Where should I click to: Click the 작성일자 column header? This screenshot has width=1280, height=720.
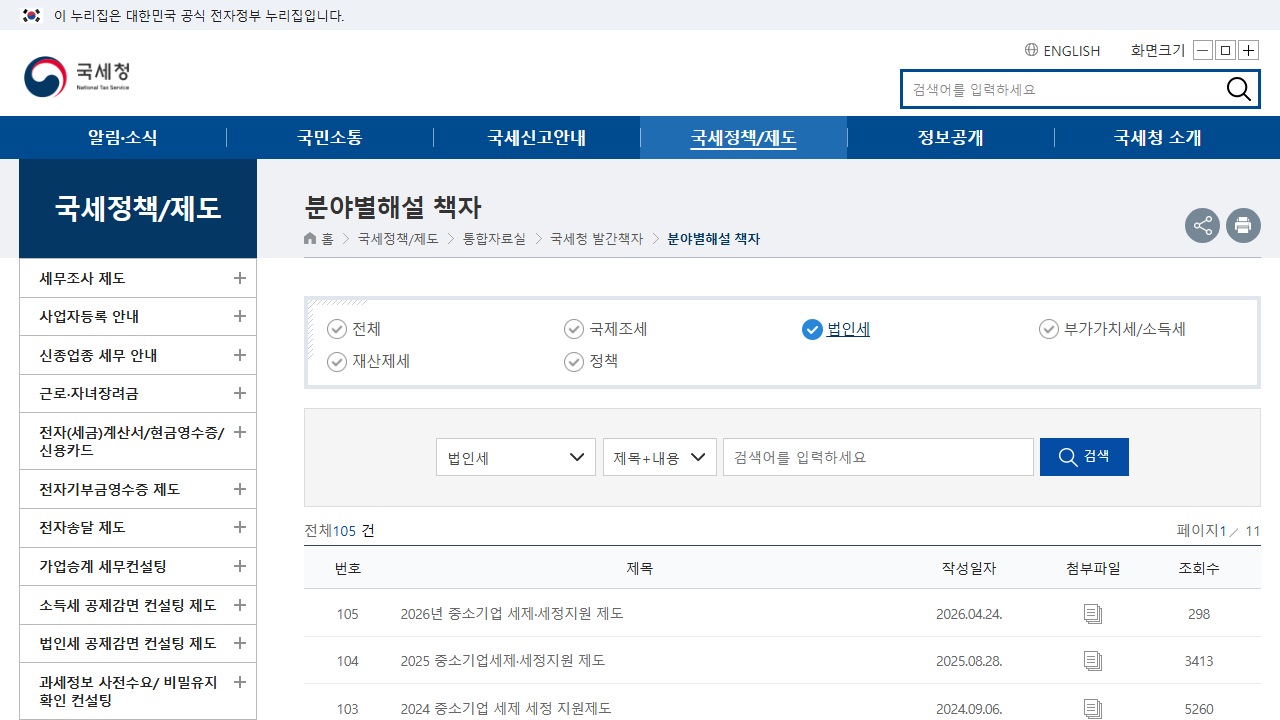[x=969, y=568]
